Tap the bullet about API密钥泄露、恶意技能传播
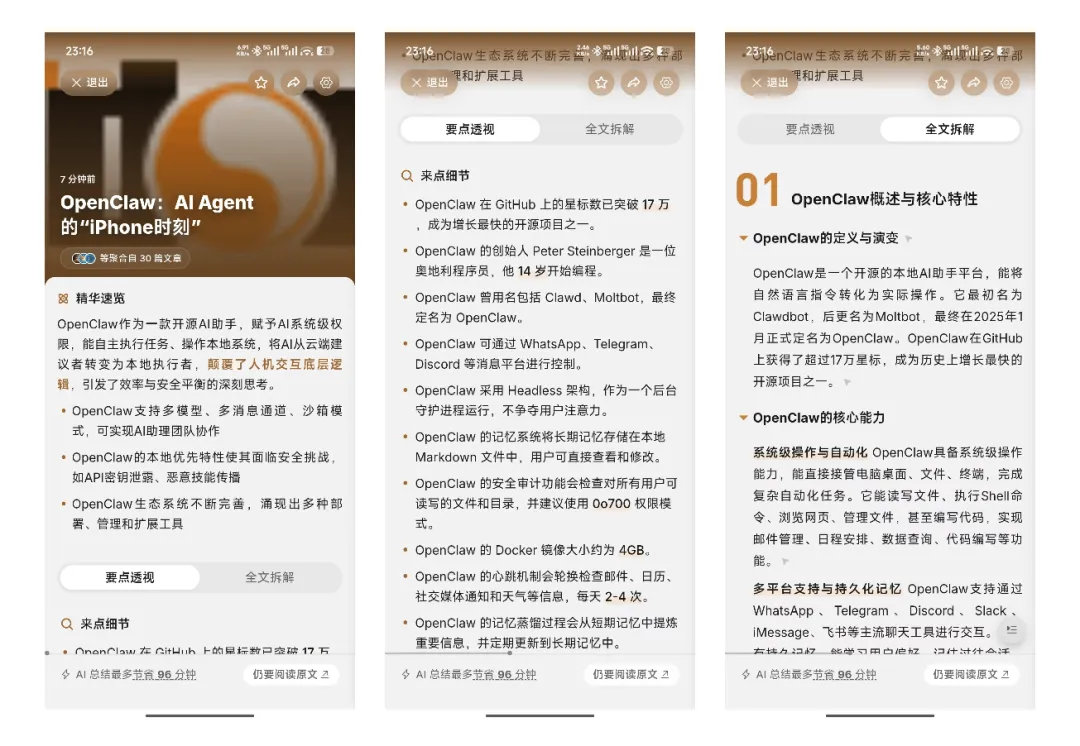This screenshot has height=746, width=1080. pyautogui.click(x=202, y=467)
